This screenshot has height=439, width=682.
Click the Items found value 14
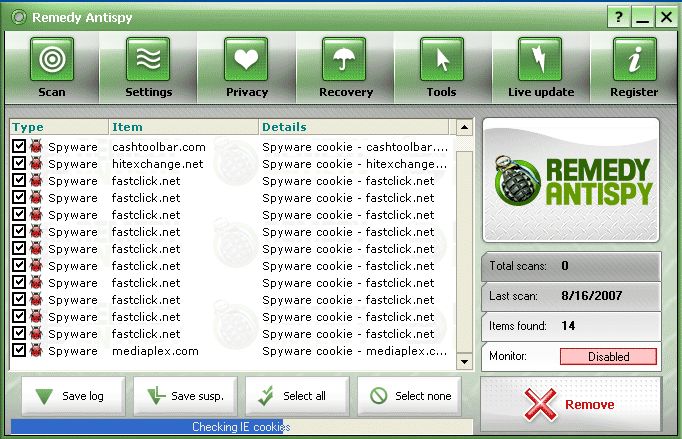coord(568,326)
